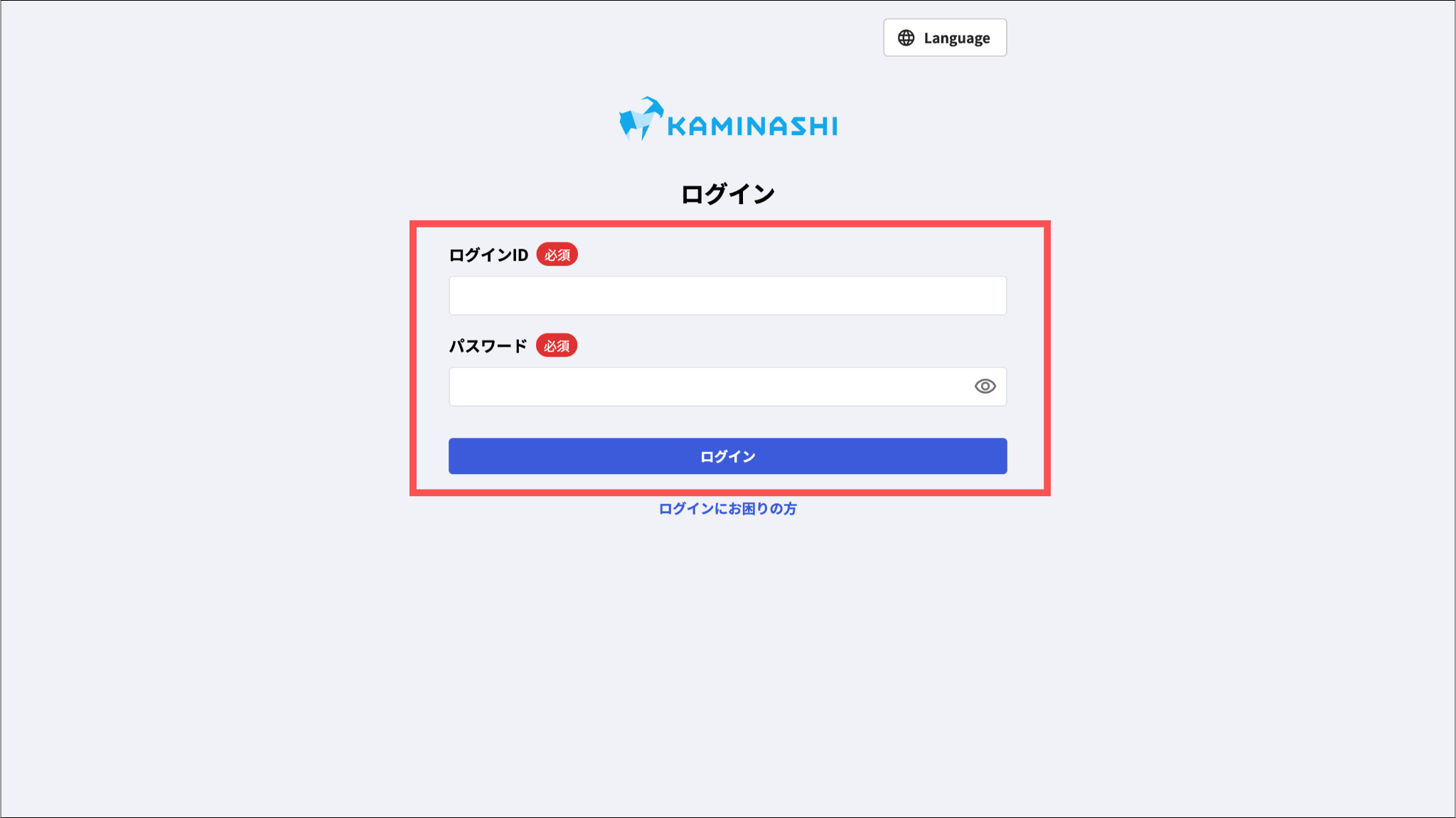Open the Language selector
This screenshot has height=818, width=1456.
pos(945,38)
